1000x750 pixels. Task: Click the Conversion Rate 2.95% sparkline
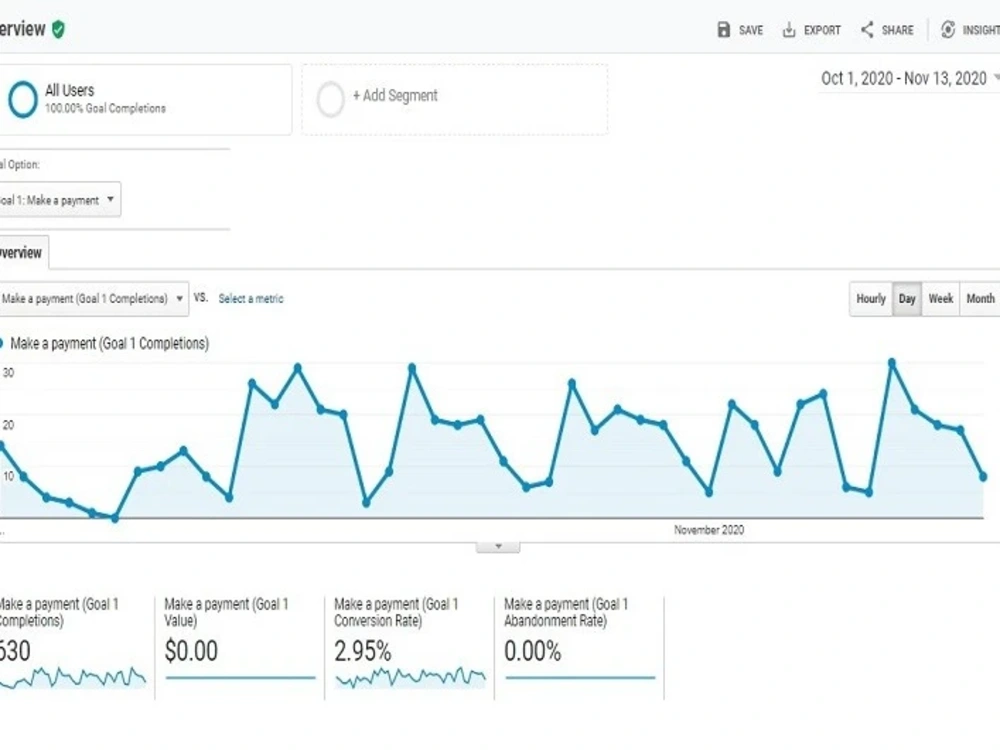pos(410,677)
